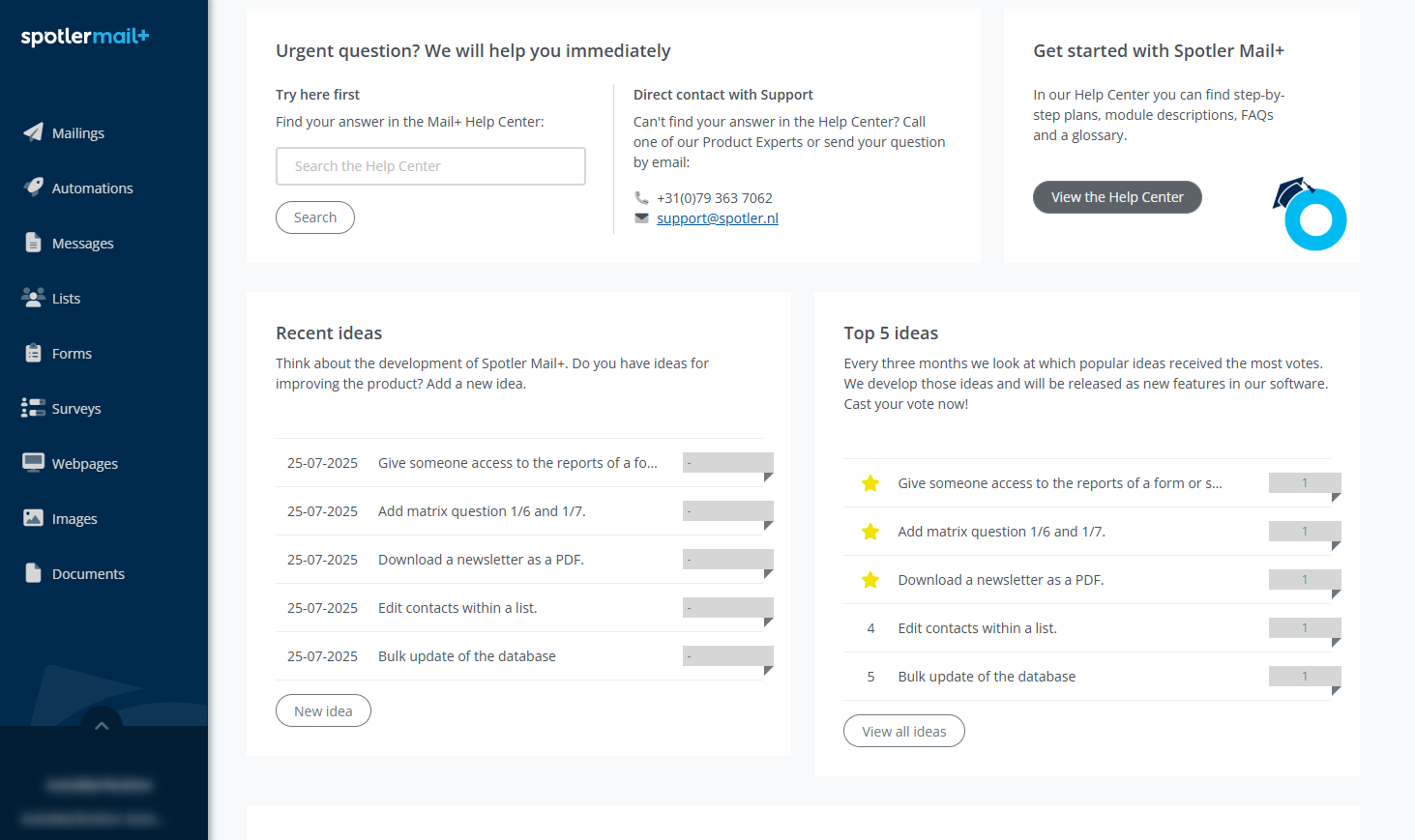The image size is (1415, 840).
Task: Select the Lists people icon
Action: click(33, 298)
